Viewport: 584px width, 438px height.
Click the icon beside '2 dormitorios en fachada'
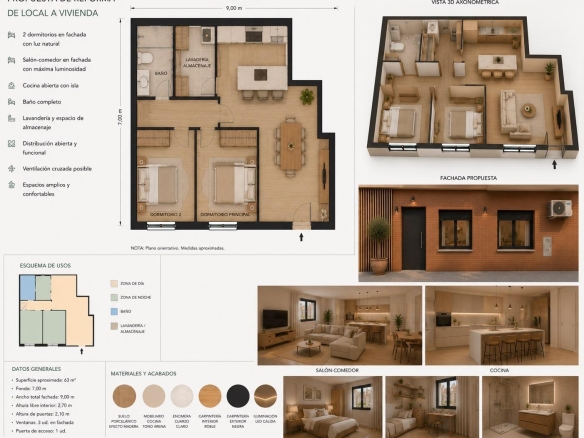point(12,35)
